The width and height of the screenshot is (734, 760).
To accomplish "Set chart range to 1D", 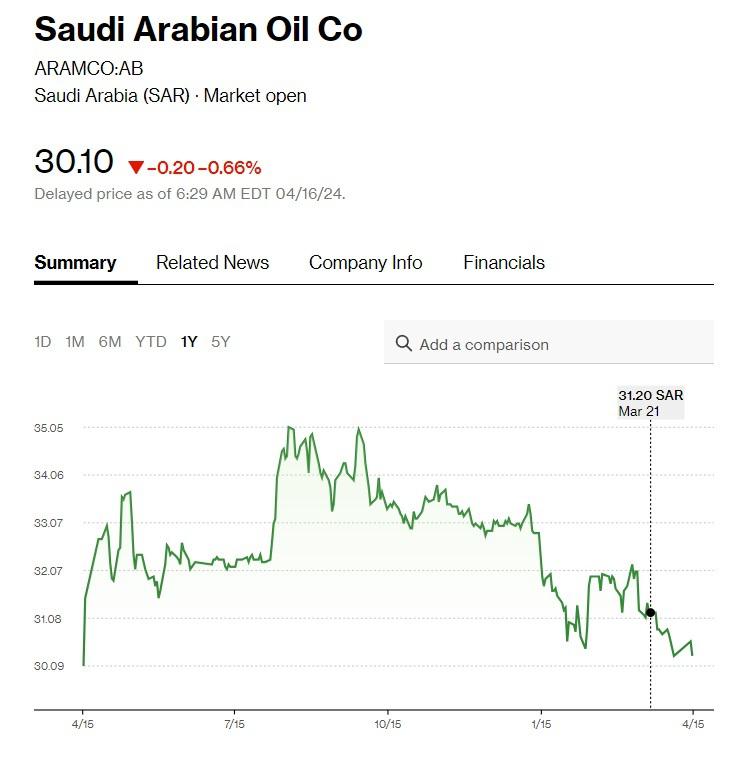I will (42, 342).
